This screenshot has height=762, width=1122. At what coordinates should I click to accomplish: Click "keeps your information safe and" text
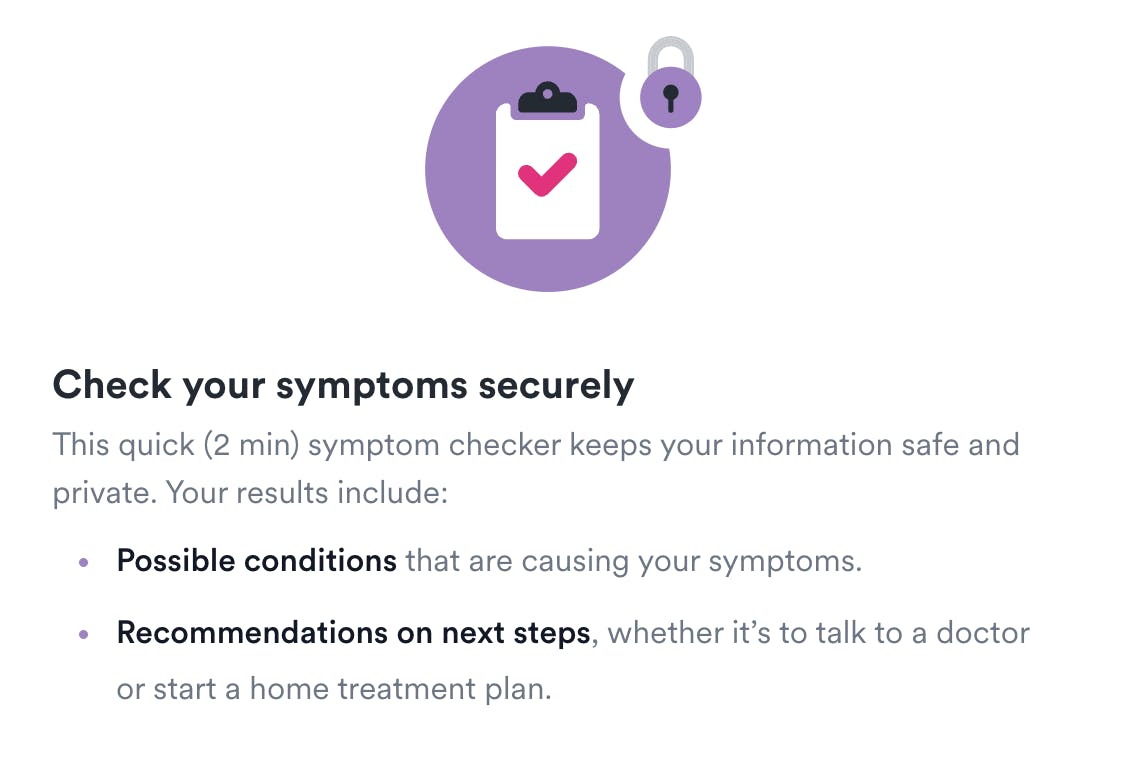(x=794, y=444)
